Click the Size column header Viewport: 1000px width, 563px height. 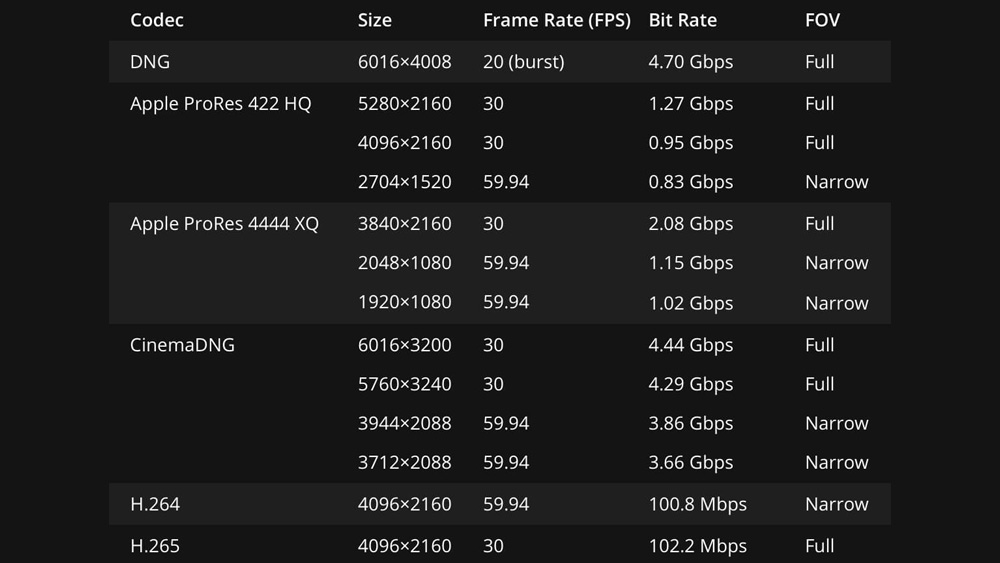374,20
